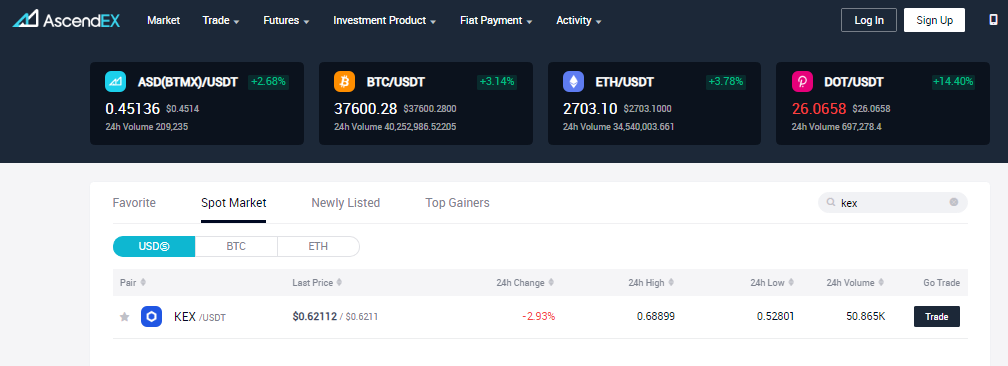The height and width of the screenshot is (366, 1008).
Task: Switch to the Newly Listed tab
Action: (346, 203)
